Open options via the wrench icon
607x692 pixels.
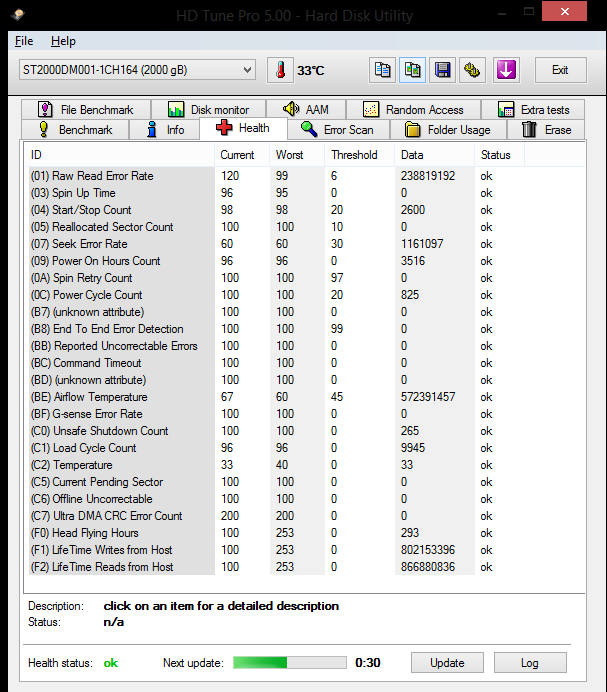tap(472, 70)
